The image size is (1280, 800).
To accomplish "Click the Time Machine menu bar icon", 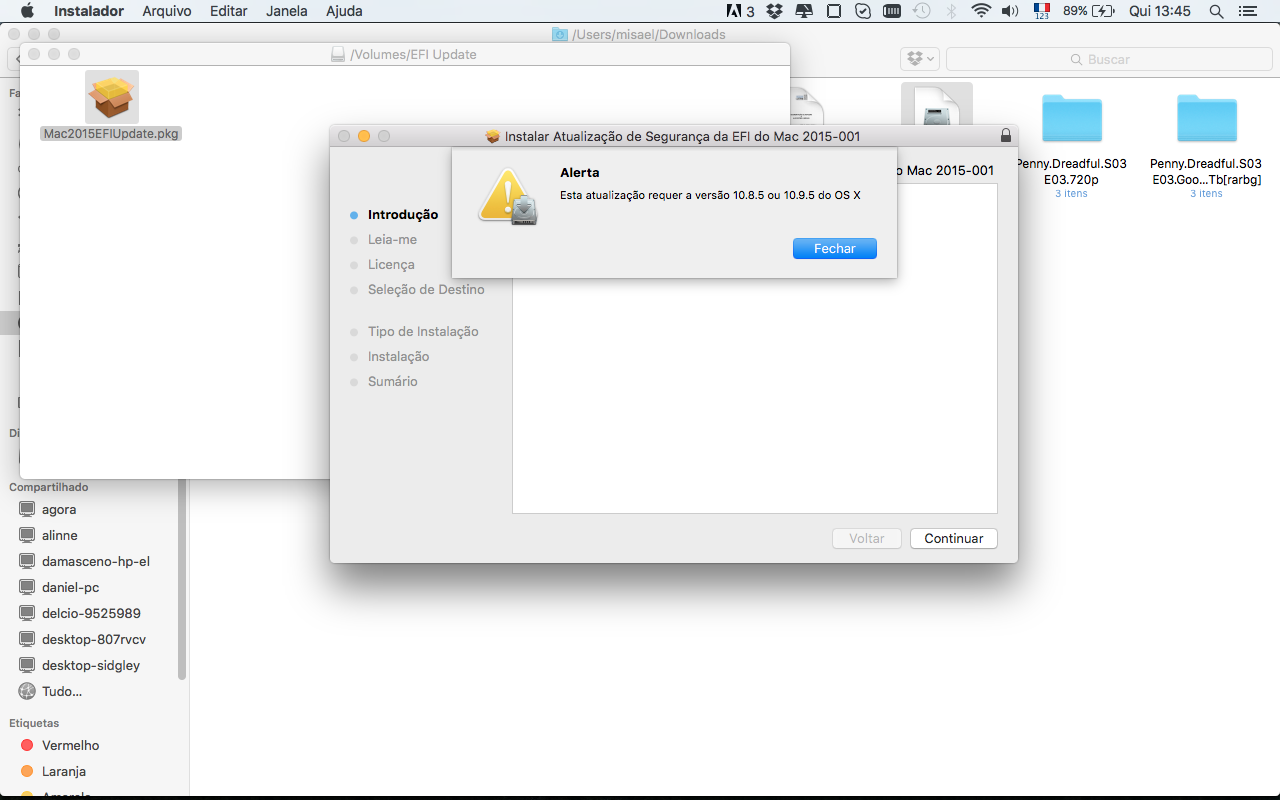I will coord(922,11).
